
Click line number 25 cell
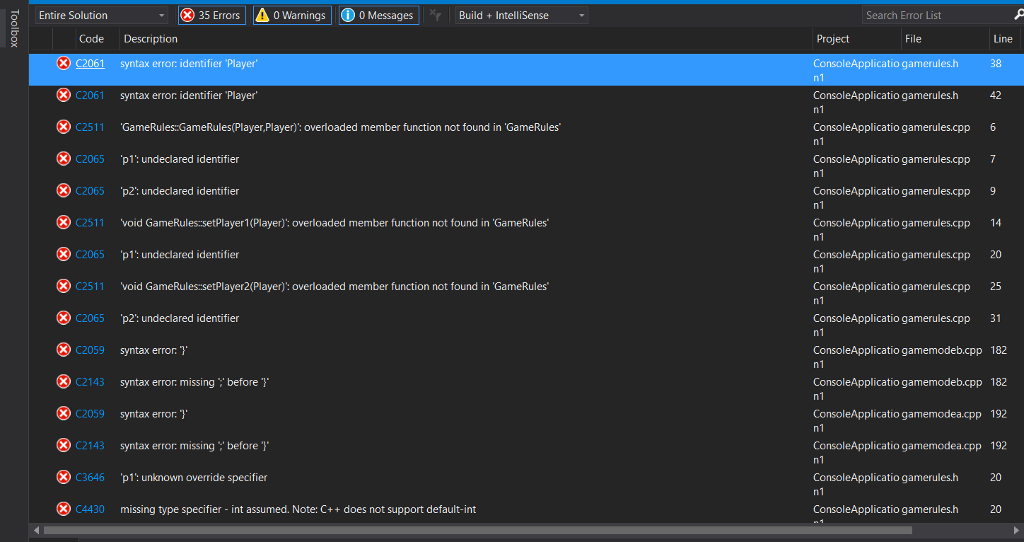click(995, 287)
